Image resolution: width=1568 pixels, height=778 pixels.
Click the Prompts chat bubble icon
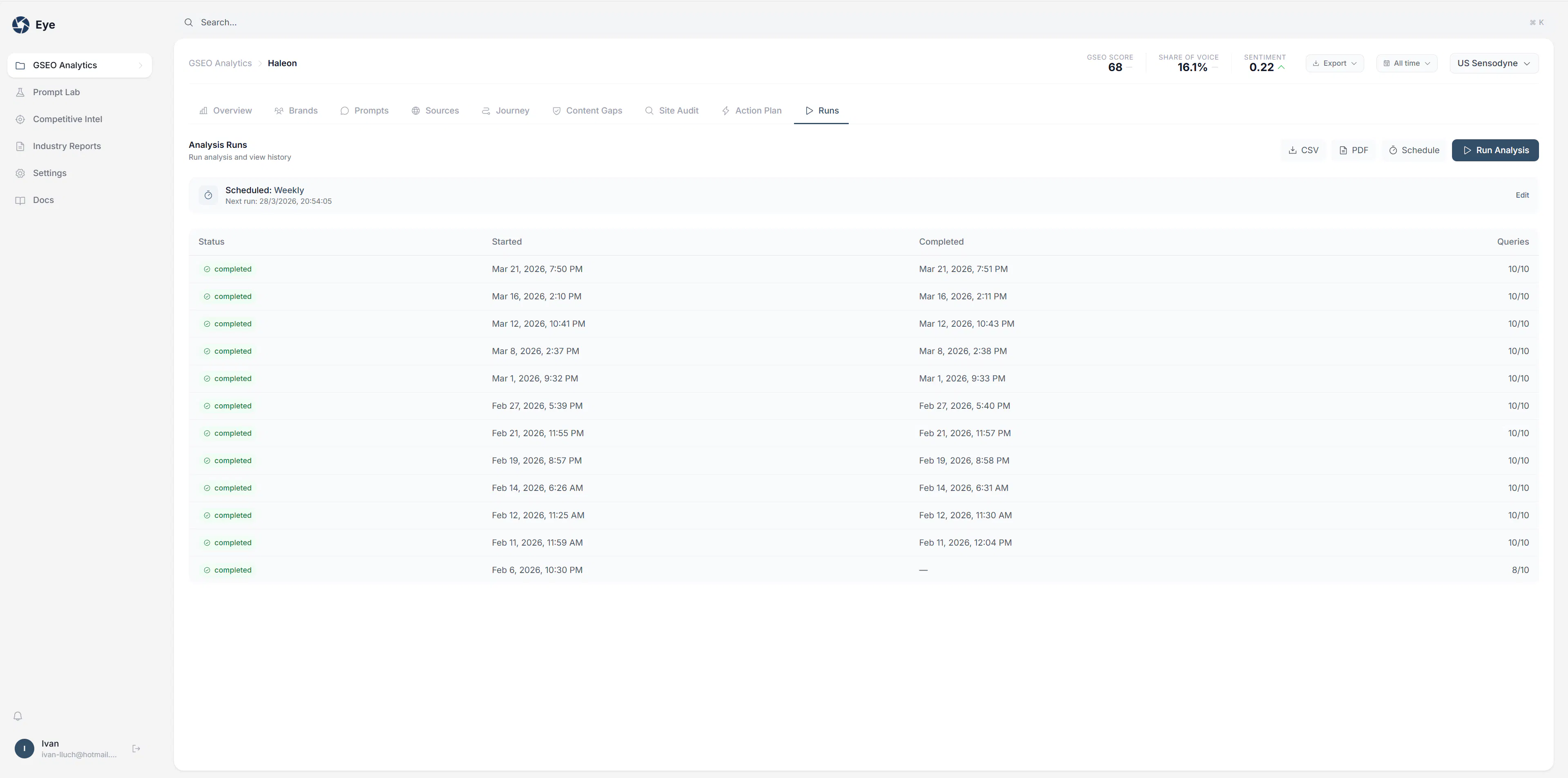345,111
